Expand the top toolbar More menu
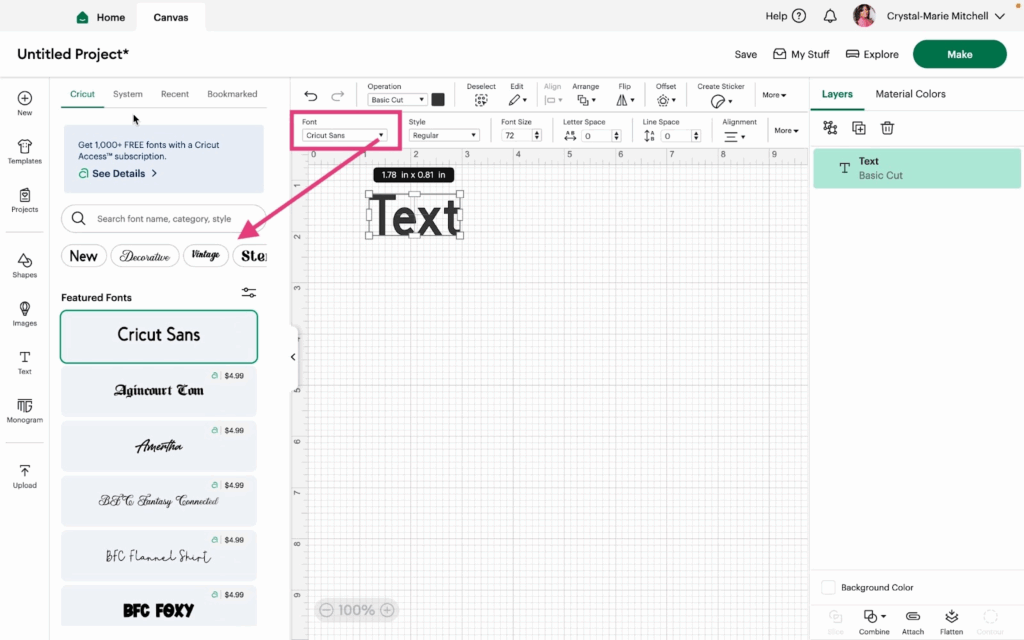1024x640 pixels. [x=774, y=95]
